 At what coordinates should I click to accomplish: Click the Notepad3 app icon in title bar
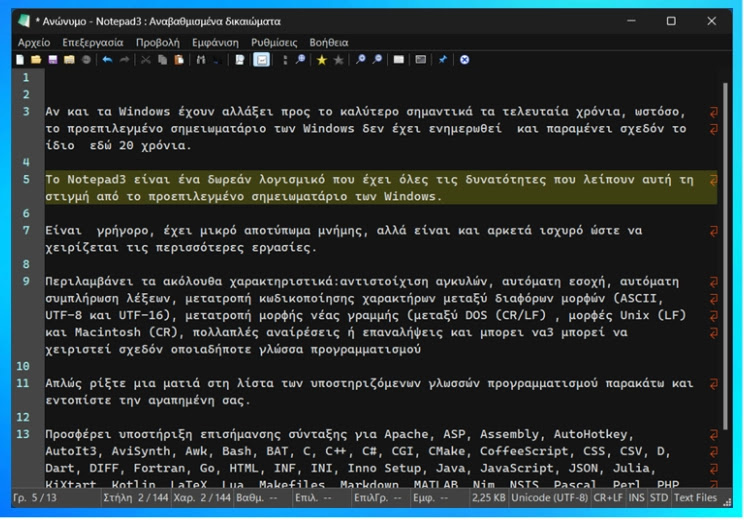24,21
